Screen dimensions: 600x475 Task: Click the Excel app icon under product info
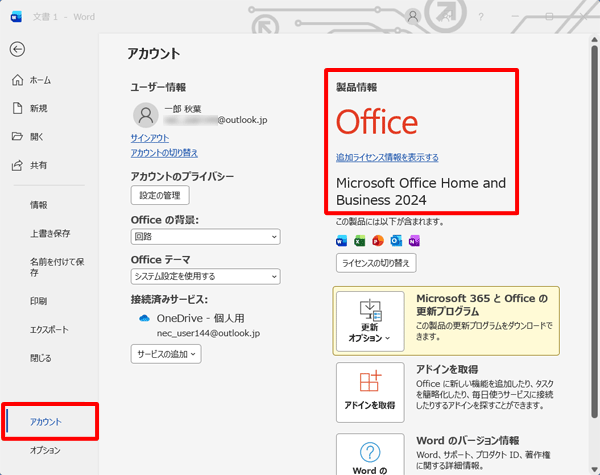point(360,241)
